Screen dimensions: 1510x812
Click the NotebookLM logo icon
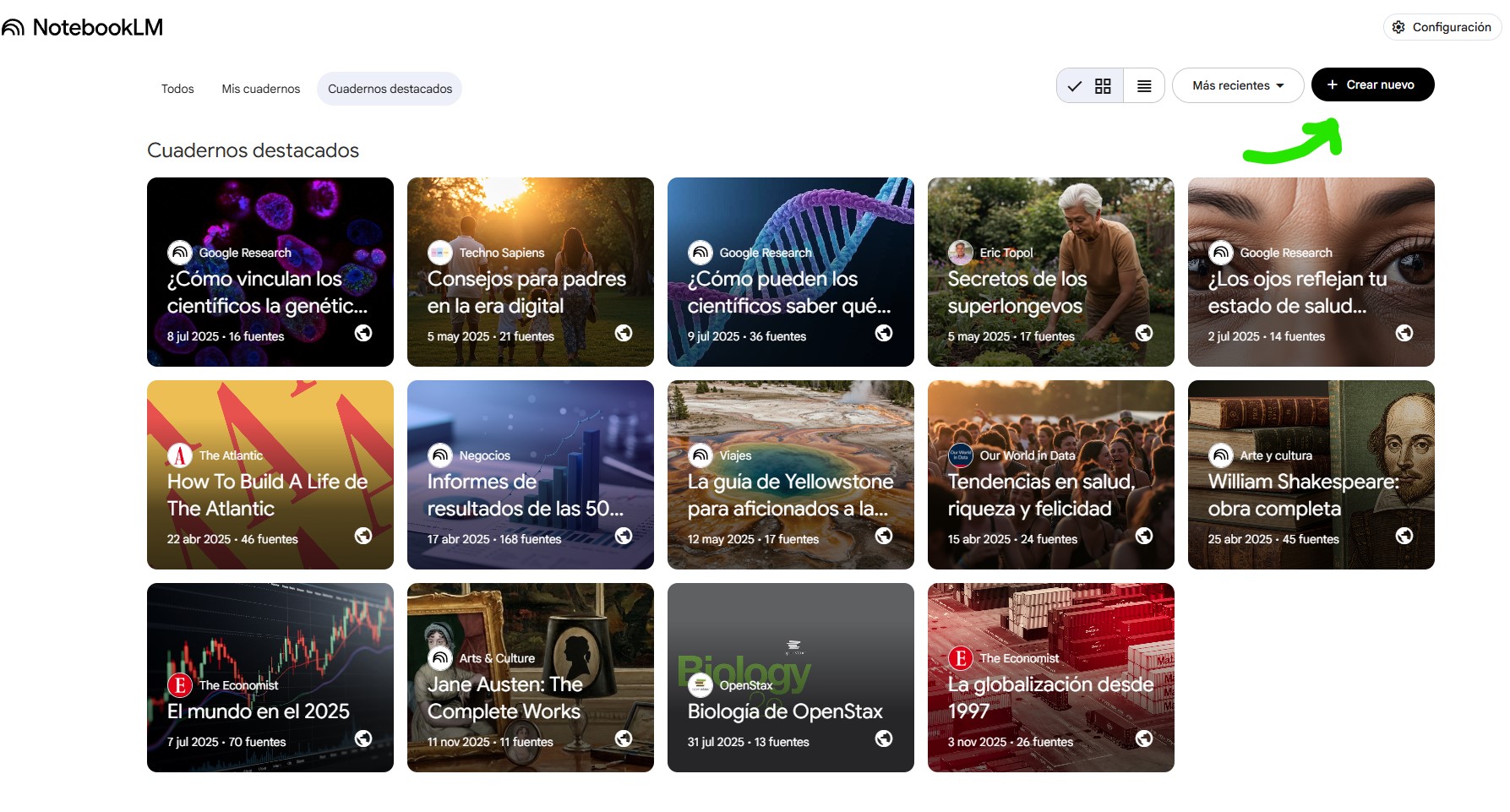(x=14, y=28)
